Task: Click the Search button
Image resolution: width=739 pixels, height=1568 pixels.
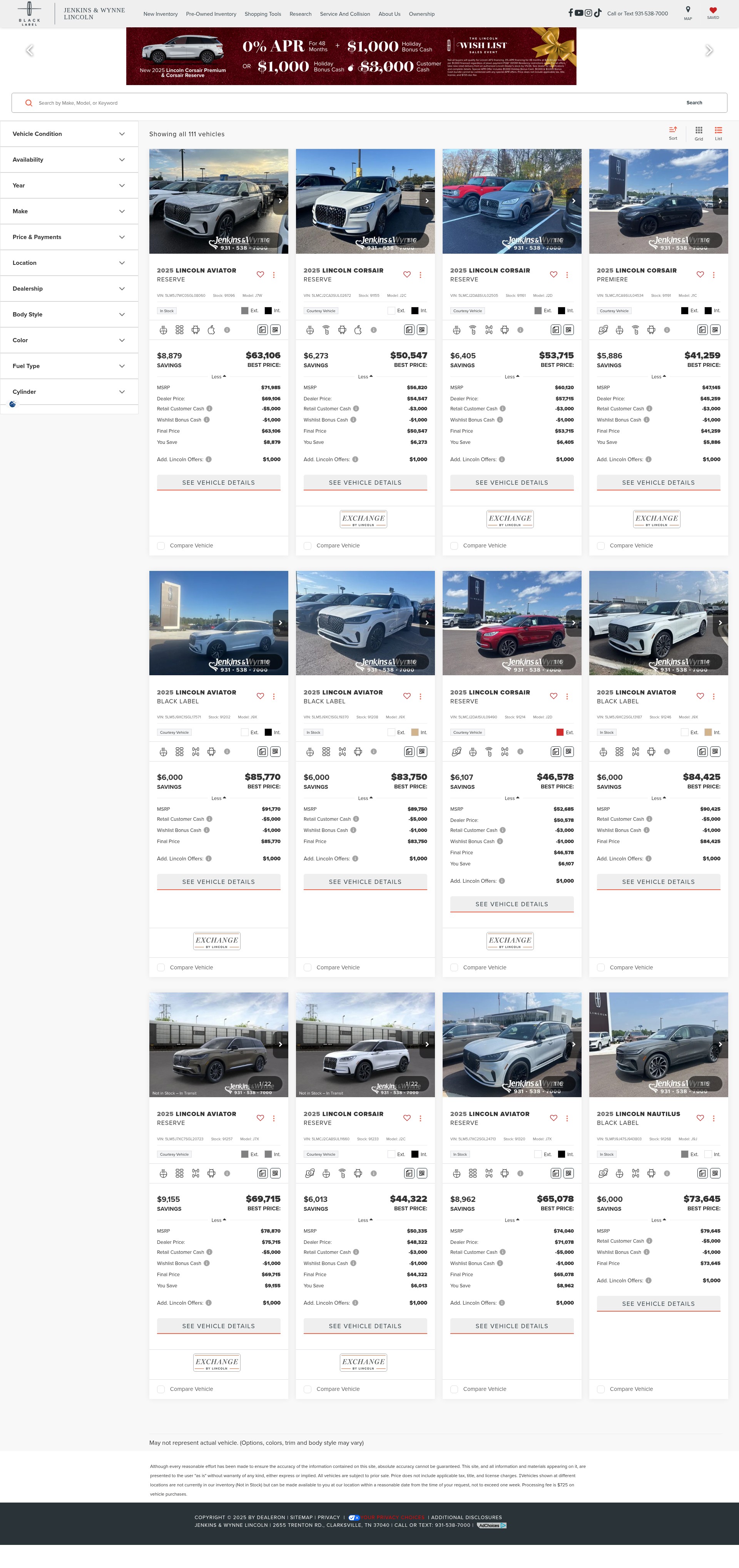Action: click(x=695, y=103)
